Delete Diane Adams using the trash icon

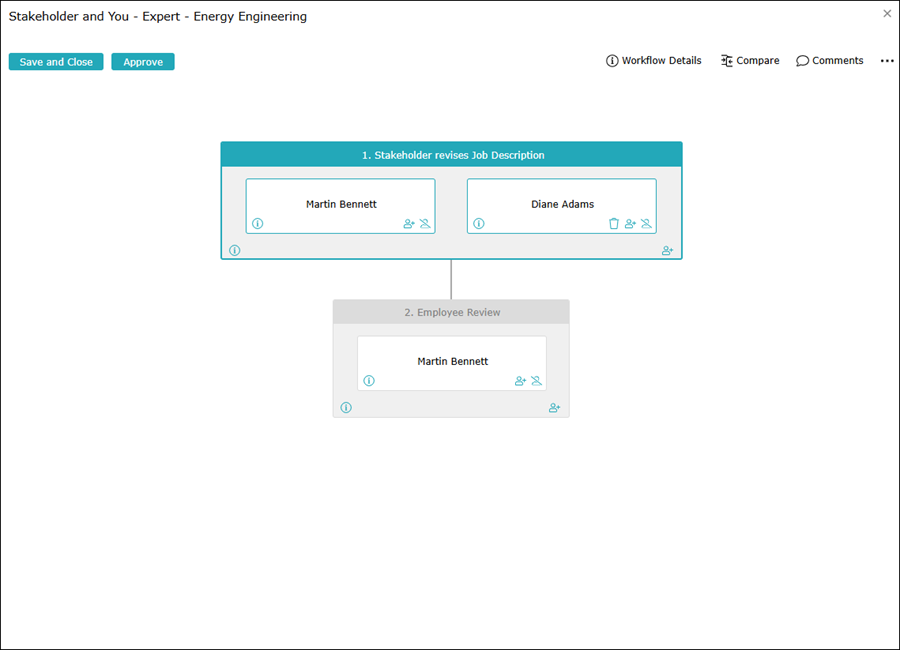coord(614,224)
